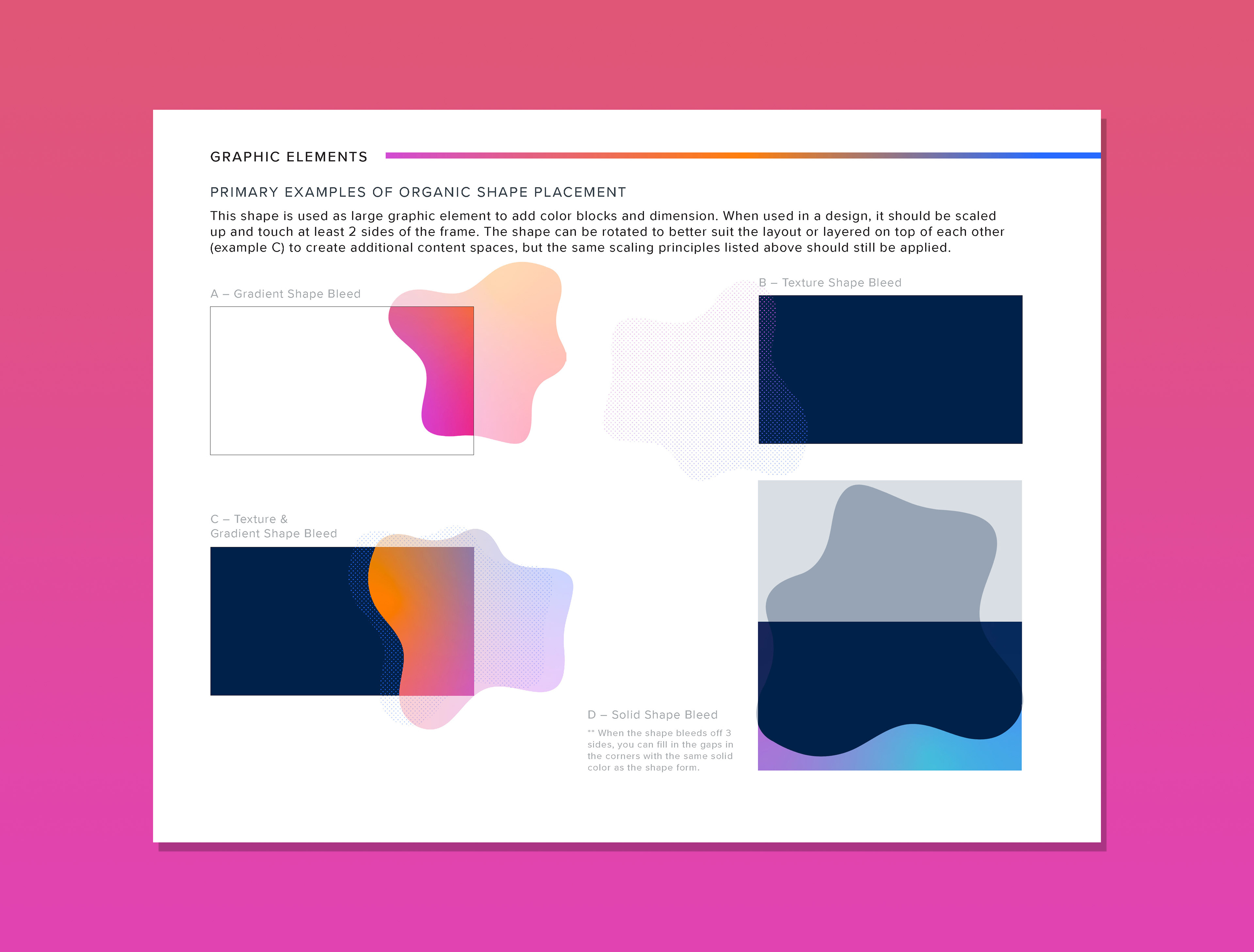
Task: Click the 'B – Texture Shape Bleed' label
Action: coord(830,282)
